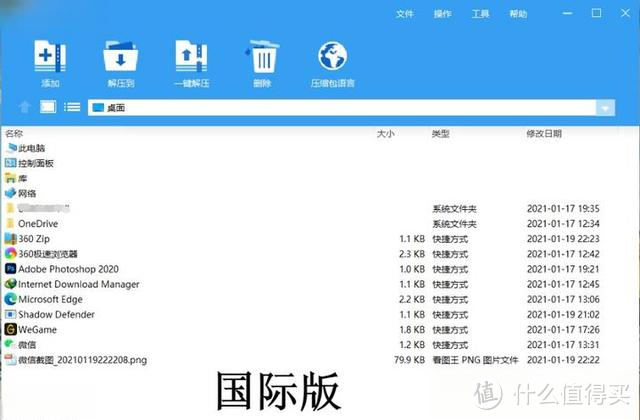Click the 2021-01-19 22:23 date cell
This screenshot has height=420, width=640.
coord(563,238)
